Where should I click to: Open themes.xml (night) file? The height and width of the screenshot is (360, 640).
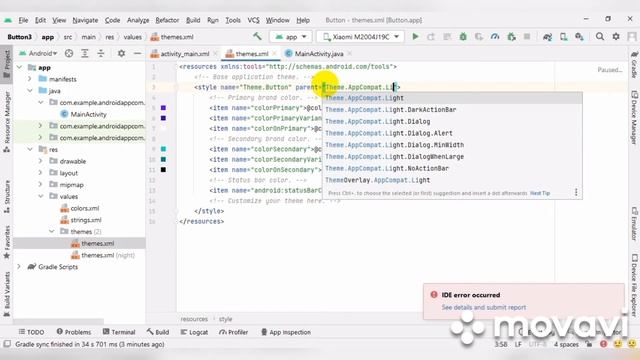point(103,255)
